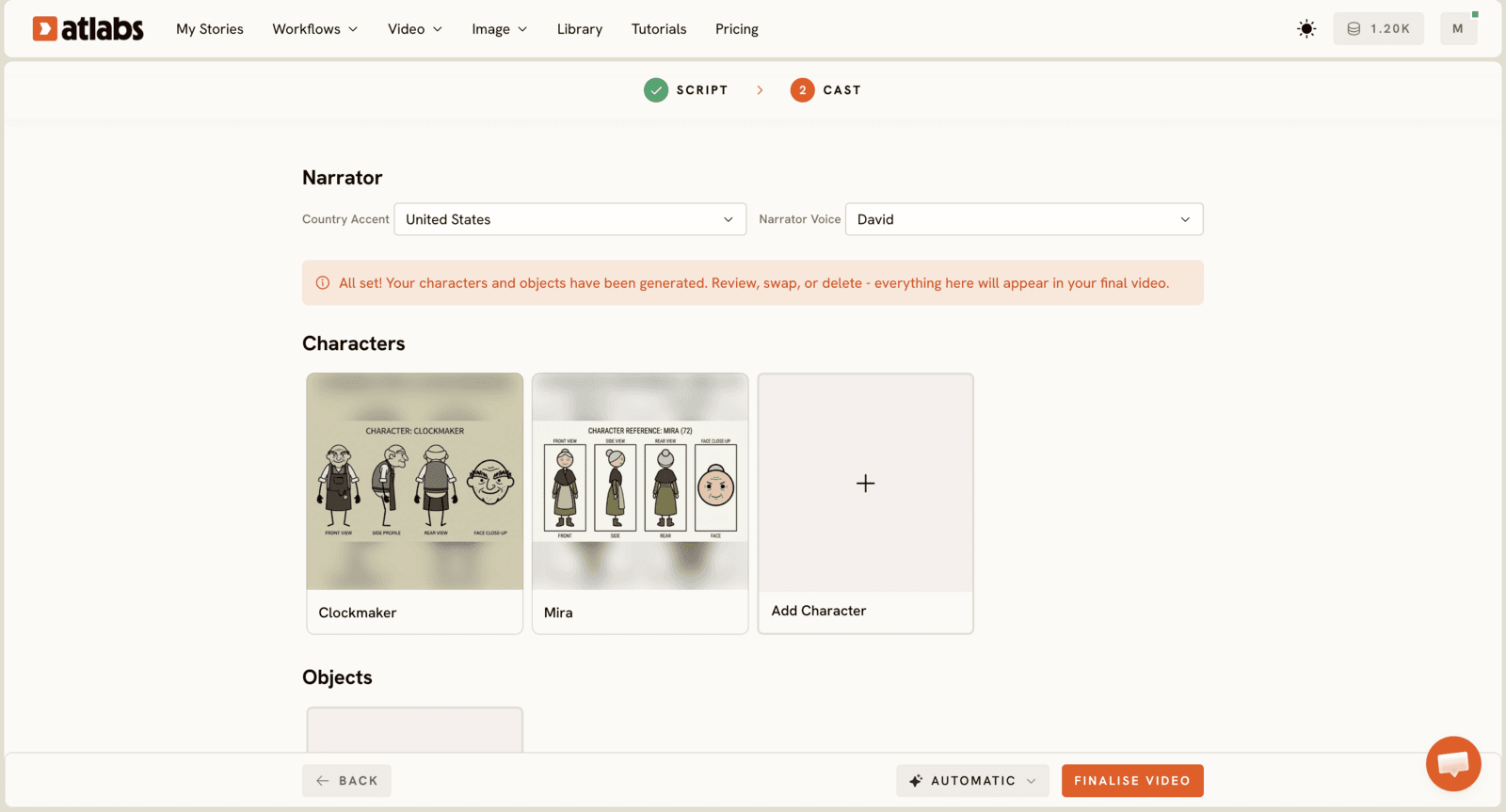Click the Finalise Video button
The width and height of the screenshot is (1506, 812).
pyautogui.click(x=1132, y=781)
